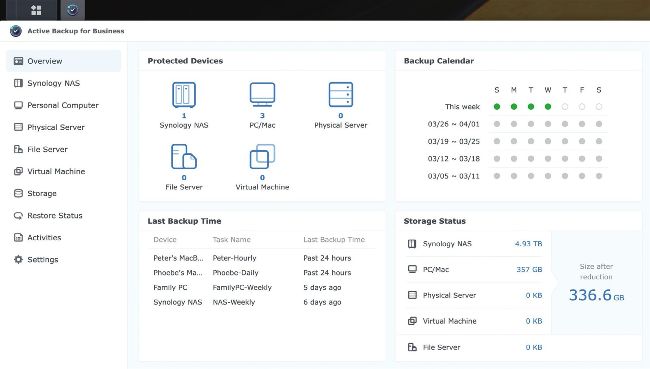
Task: Click Saturday dot in 03/12 ~ 03/18 row
Action: click(x=599, y=159)
